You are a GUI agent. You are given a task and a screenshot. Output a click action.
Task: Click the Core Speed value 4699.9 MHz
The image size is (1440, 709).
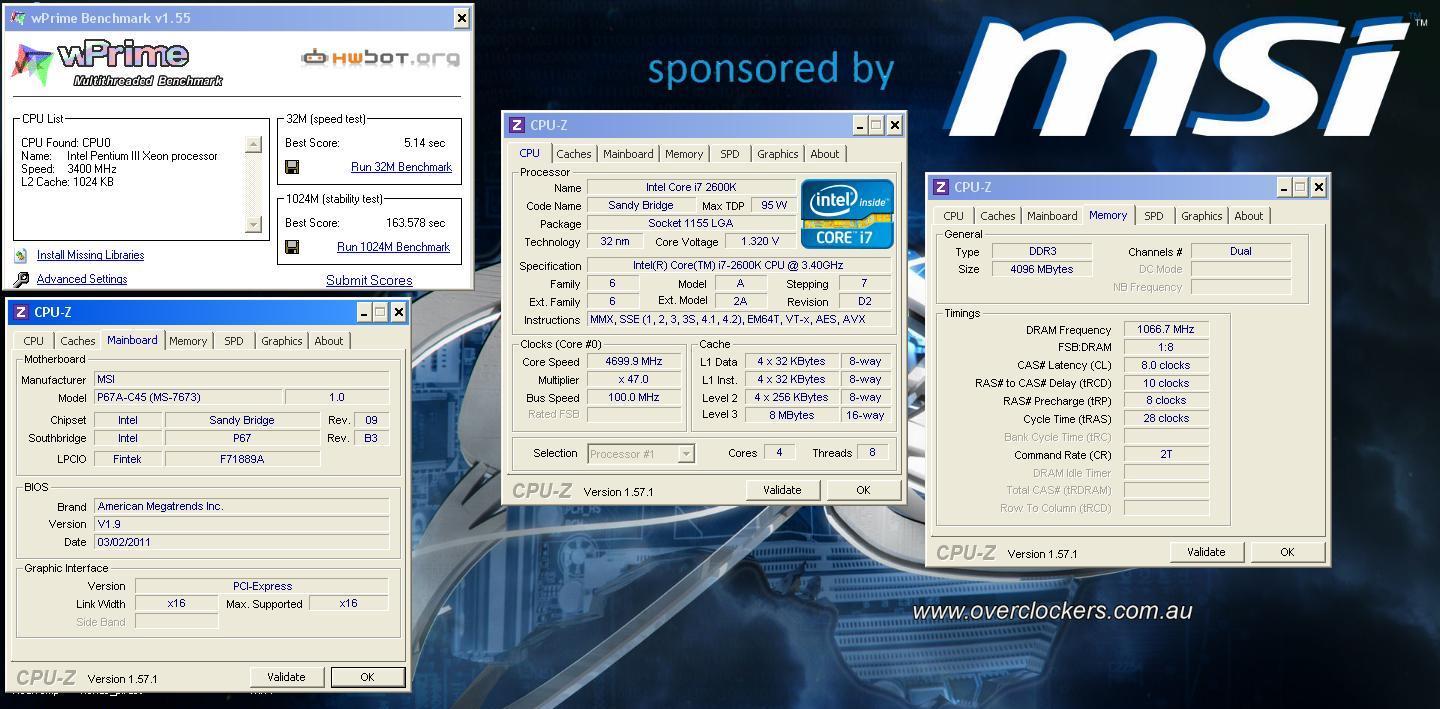[x=634, y=361]
